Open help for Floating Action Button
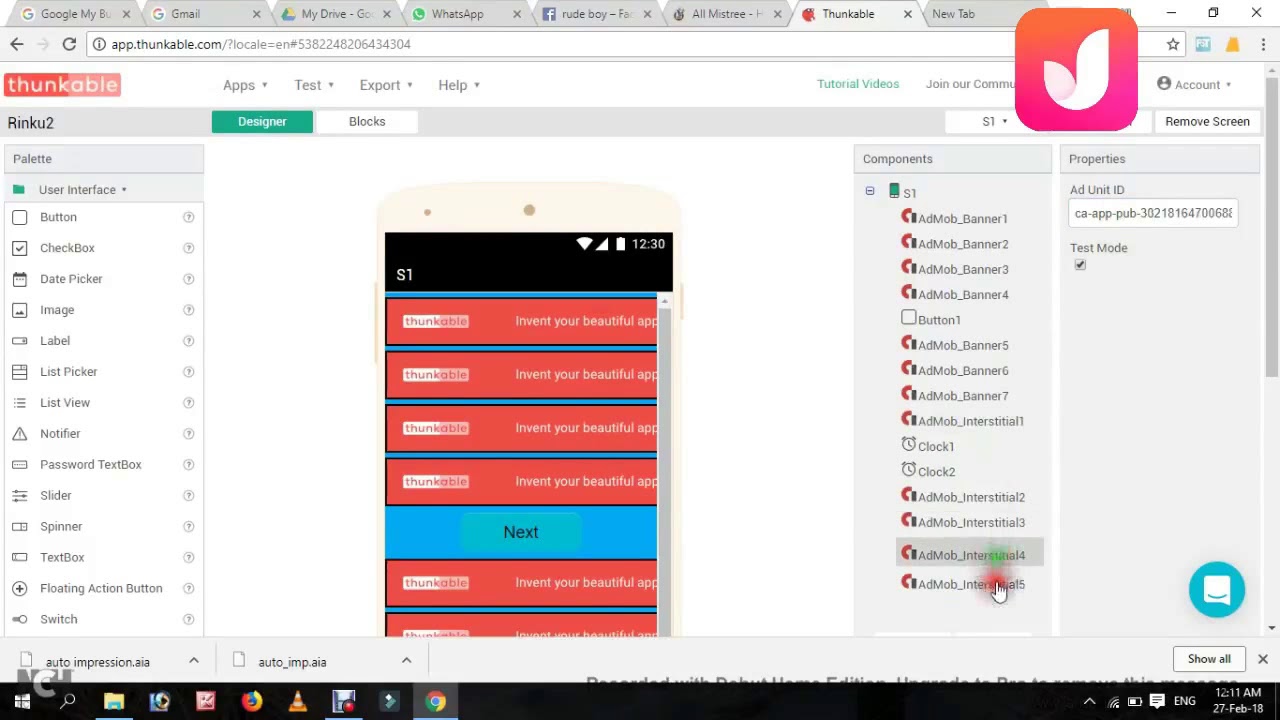This screenshot has height=720, width=1280. (x=188, y=588)
